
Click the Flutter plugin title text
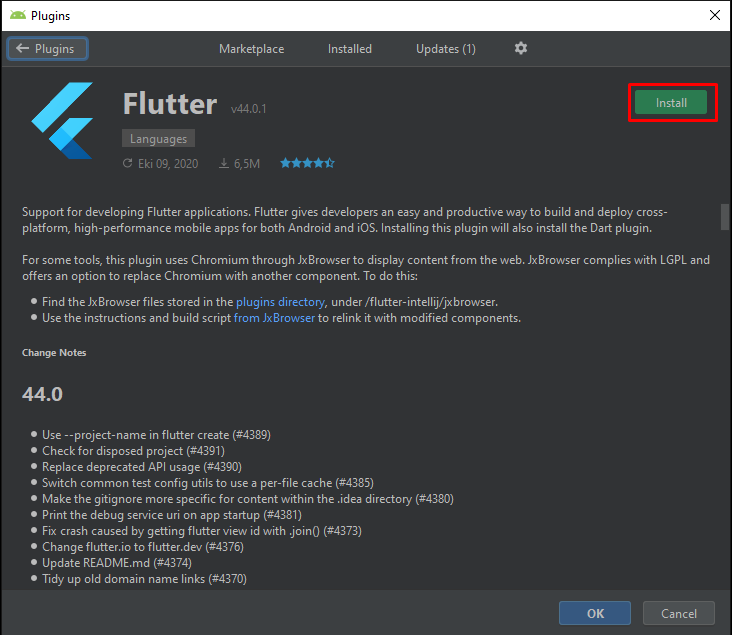pyautogui.click(x=169, y=104)
